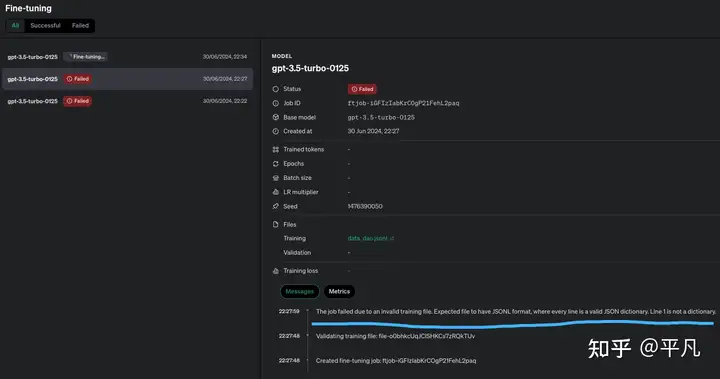The image size is (720, 379).
Task: Open the Metrics tab
Action: pyautogui.click(x=339, y=291)
